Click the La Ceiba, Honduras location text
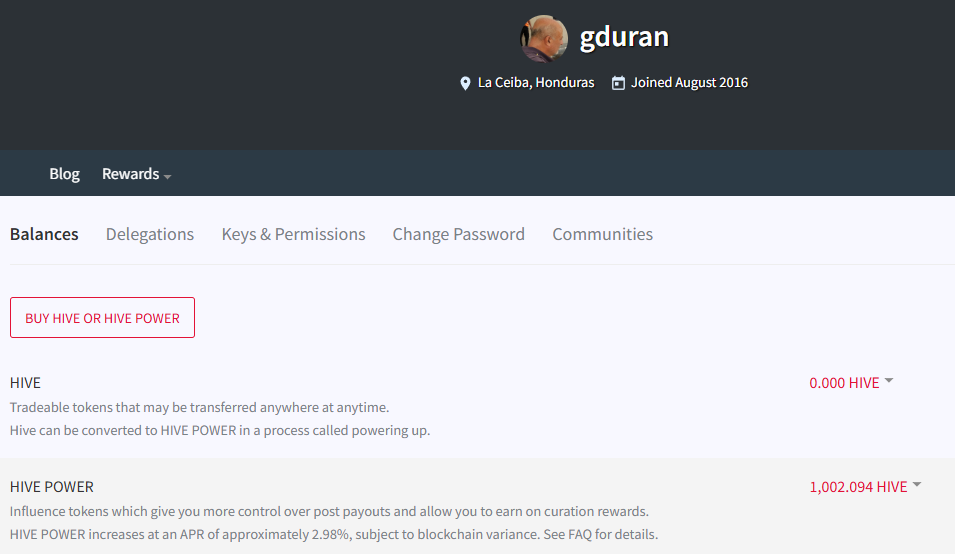Screen dimensions: 955x554 536,83
